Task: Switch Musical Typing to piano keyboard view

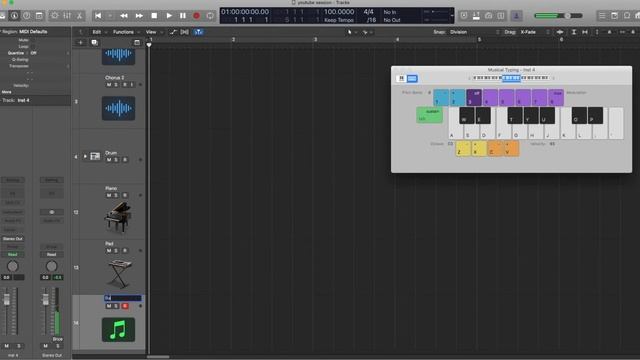Action: tap(401, 78)
